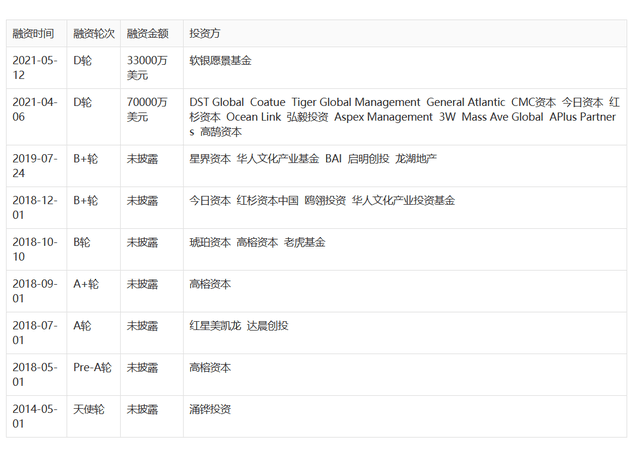The height and width of the screenshot is (449, 637).
Task: Click investor 启明创投
Action: click(368, 159)
